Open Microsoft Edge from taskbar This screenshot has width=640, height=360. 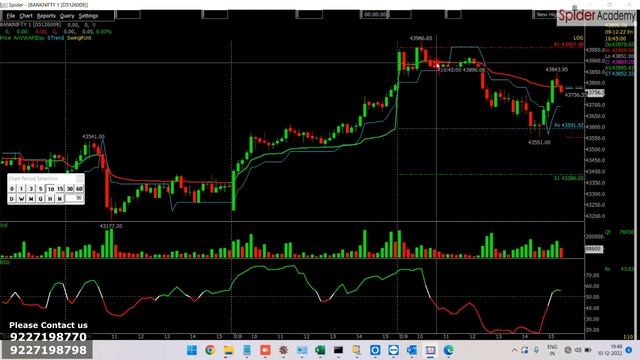449,350
